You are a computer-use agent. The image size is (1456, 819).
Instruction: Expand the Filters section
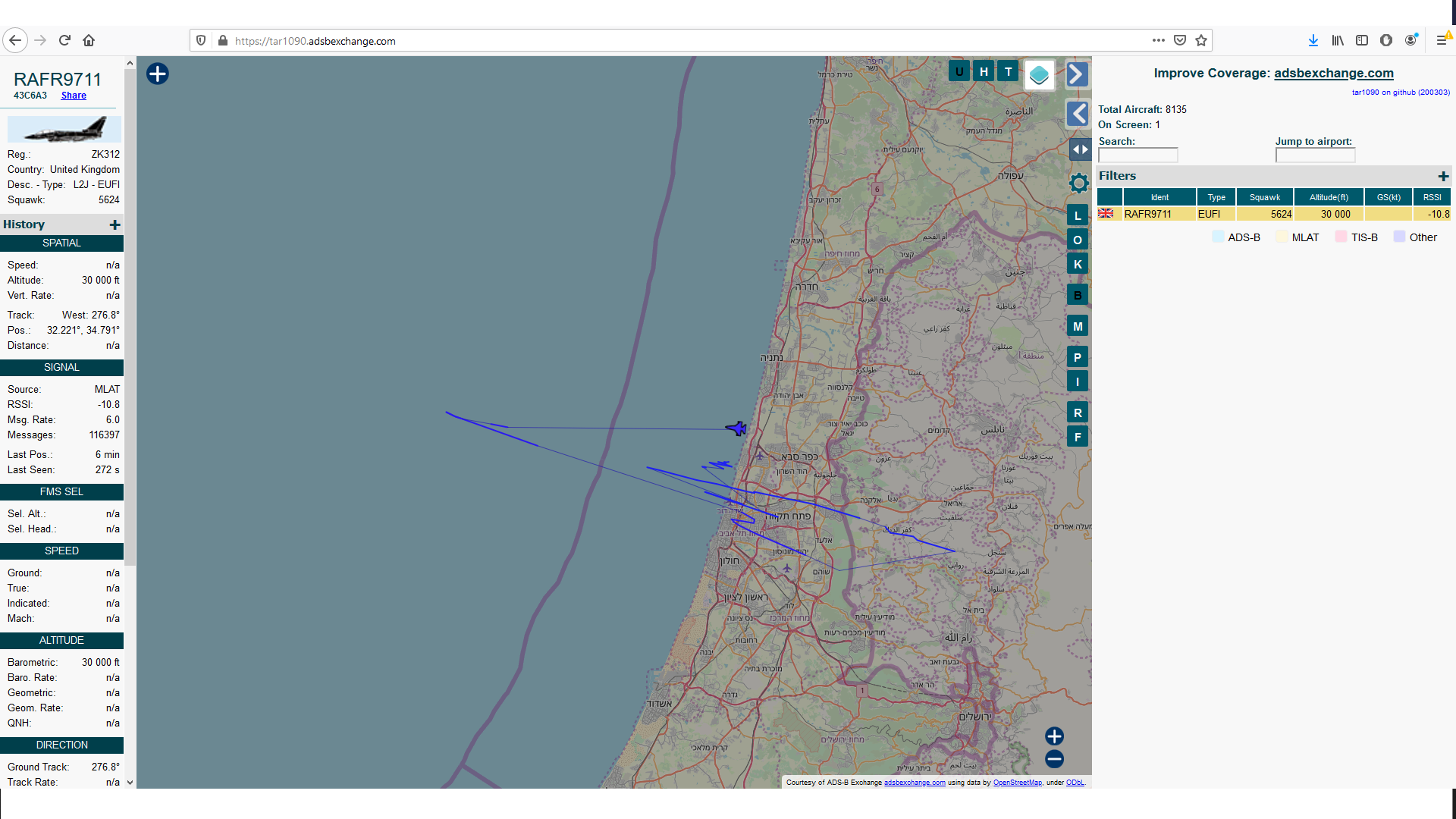click(1443, 176)
